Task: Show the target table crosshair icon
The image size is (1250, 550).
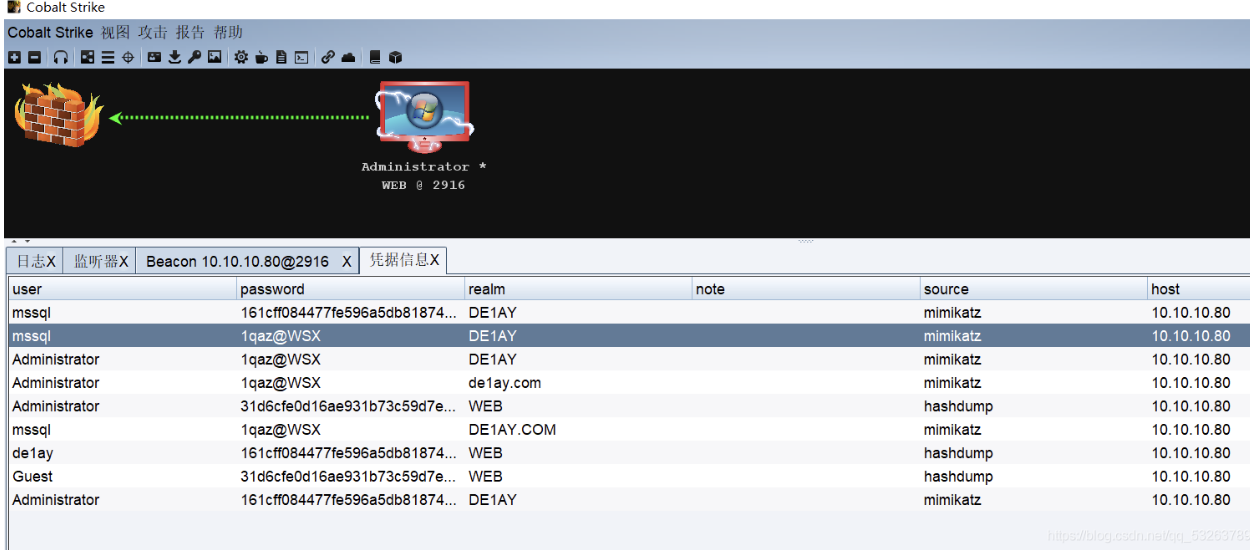Action: [128, 58]
